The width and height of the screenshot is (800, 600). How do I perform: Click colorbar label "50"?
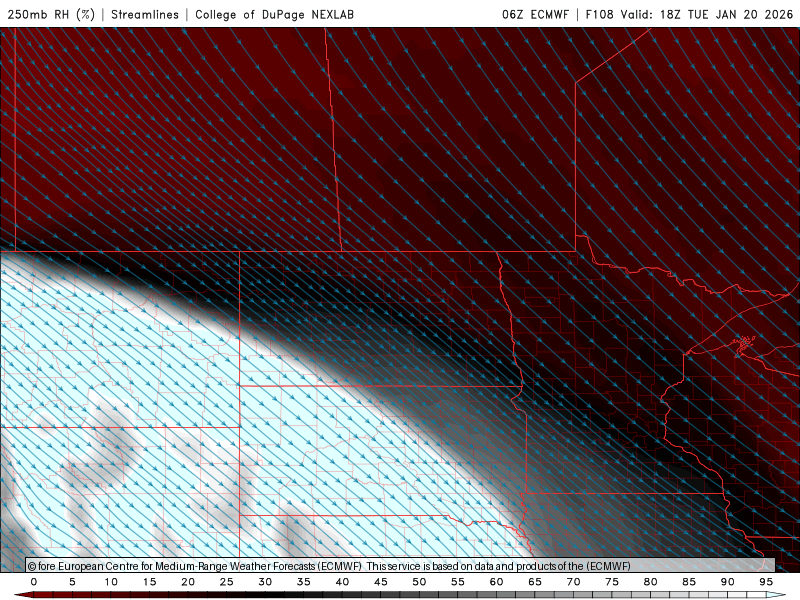coord(419,582)
